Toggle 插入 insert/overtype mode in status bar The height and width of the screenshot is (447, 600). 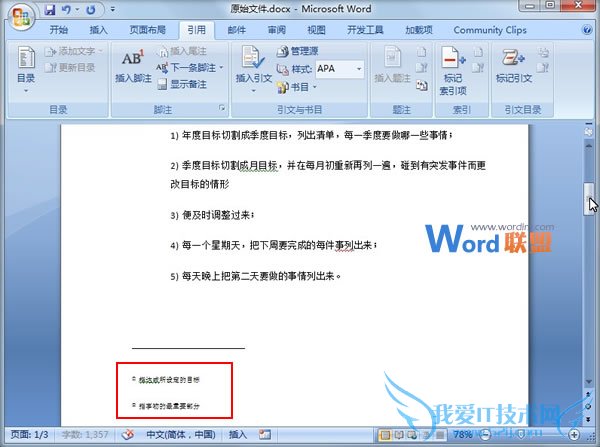[x=238, y=435]
